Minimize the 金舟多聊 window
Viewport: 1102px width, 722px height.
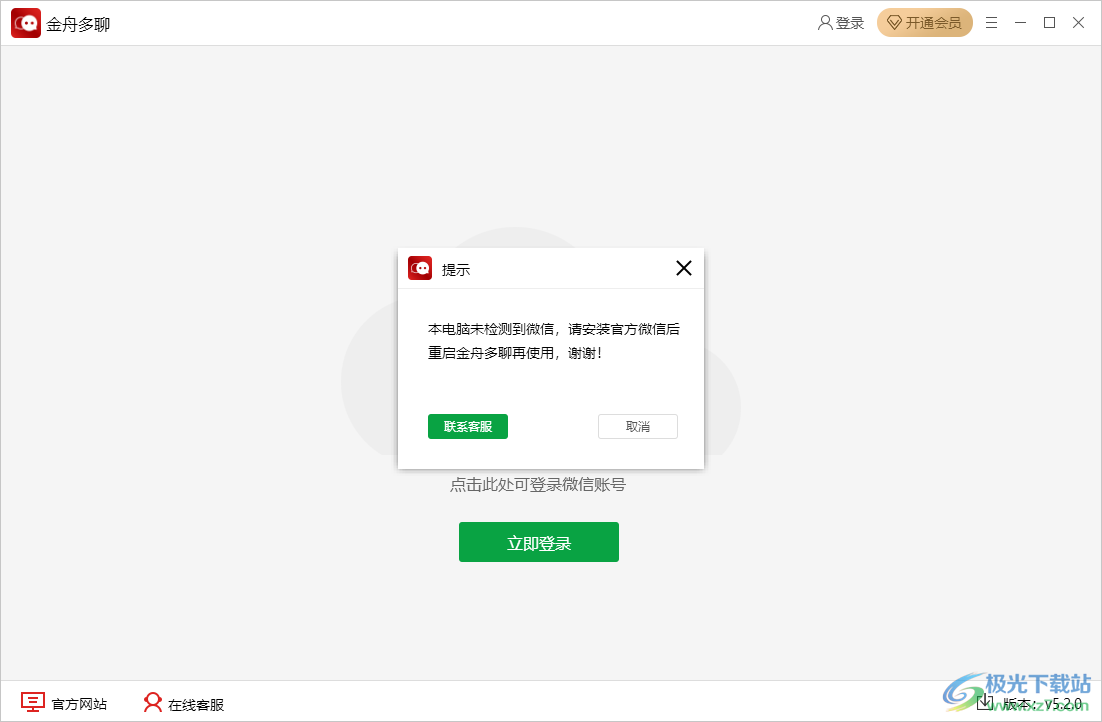click(1020, 23)
